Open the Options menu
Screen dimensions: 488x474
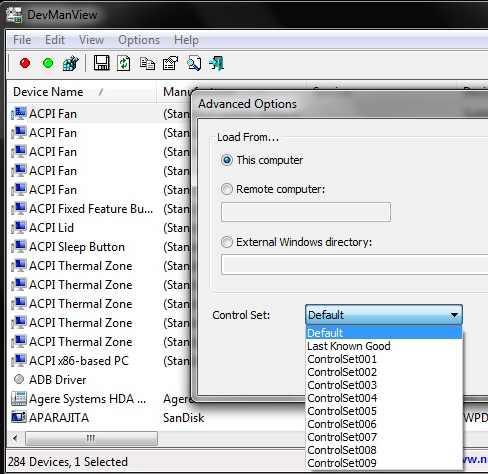(139, 40)
